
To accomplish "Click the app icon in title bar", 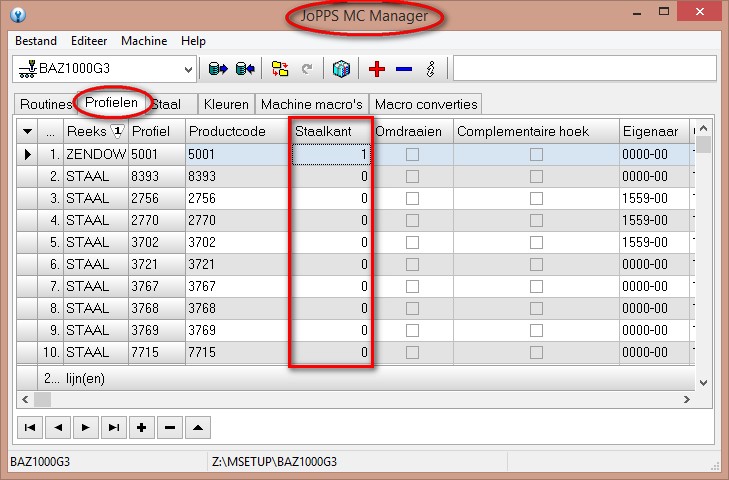I will click(18, 14).
